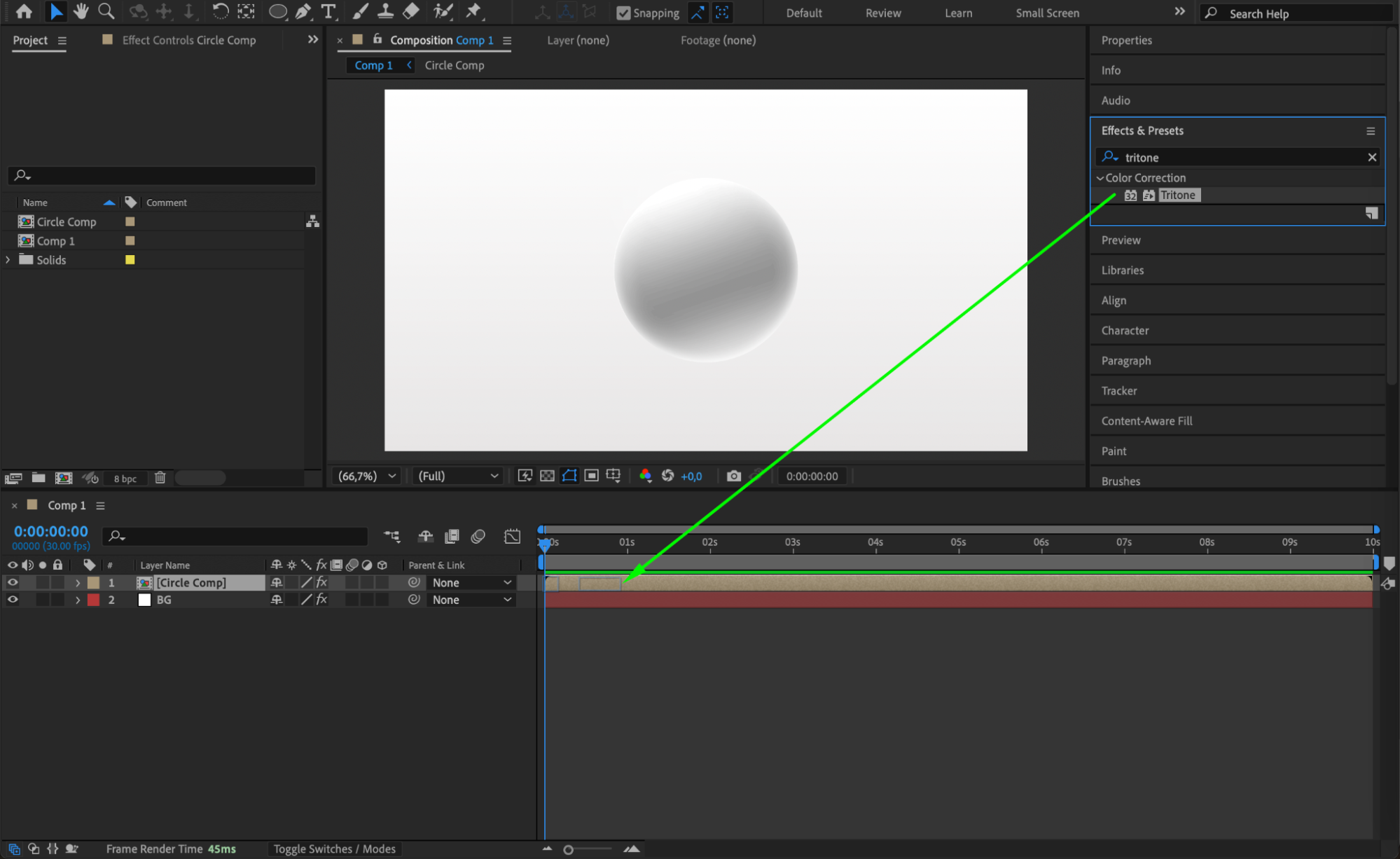1400x859 pixels.
Task: Hide the Circle Comp layer visibility
Action: [13, 582]
